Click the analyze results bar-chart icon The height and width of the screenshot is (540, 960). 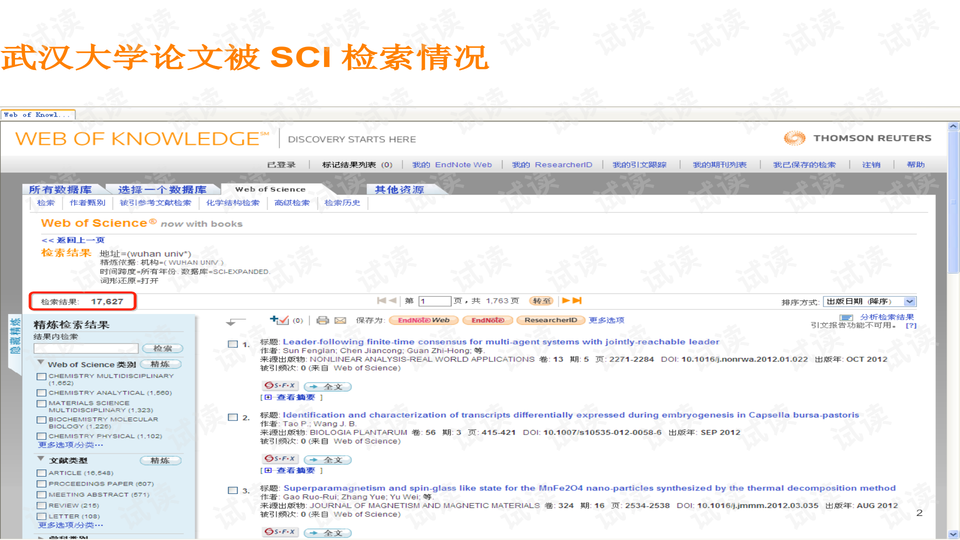click(846, 317)
